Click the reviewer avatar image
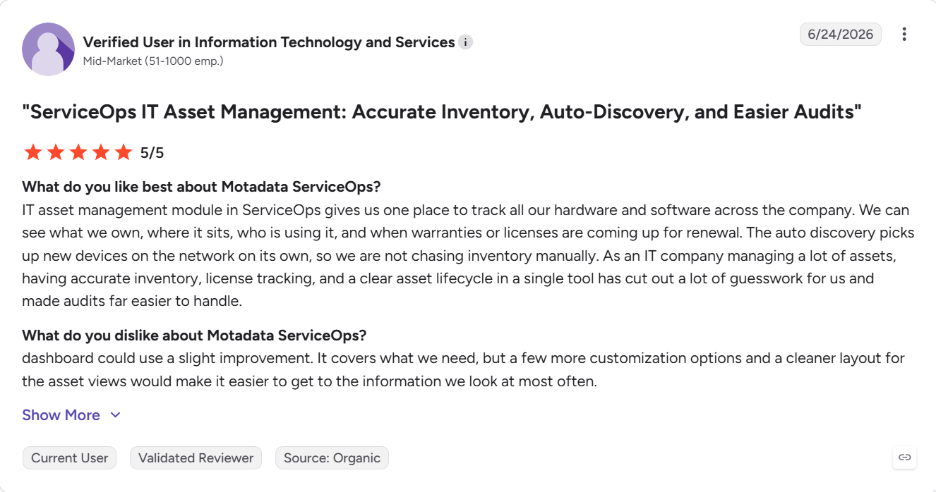 point(48,49)
